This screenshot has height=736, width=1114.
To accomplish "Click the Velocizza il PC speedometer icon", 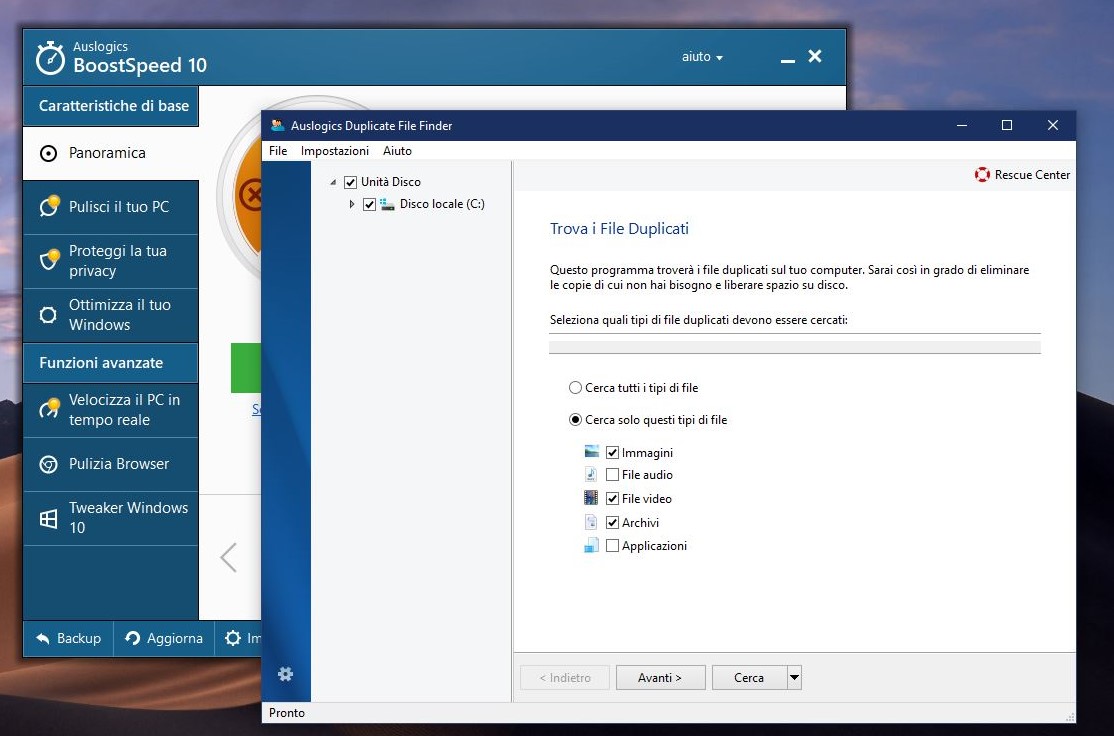I will 49,409.
